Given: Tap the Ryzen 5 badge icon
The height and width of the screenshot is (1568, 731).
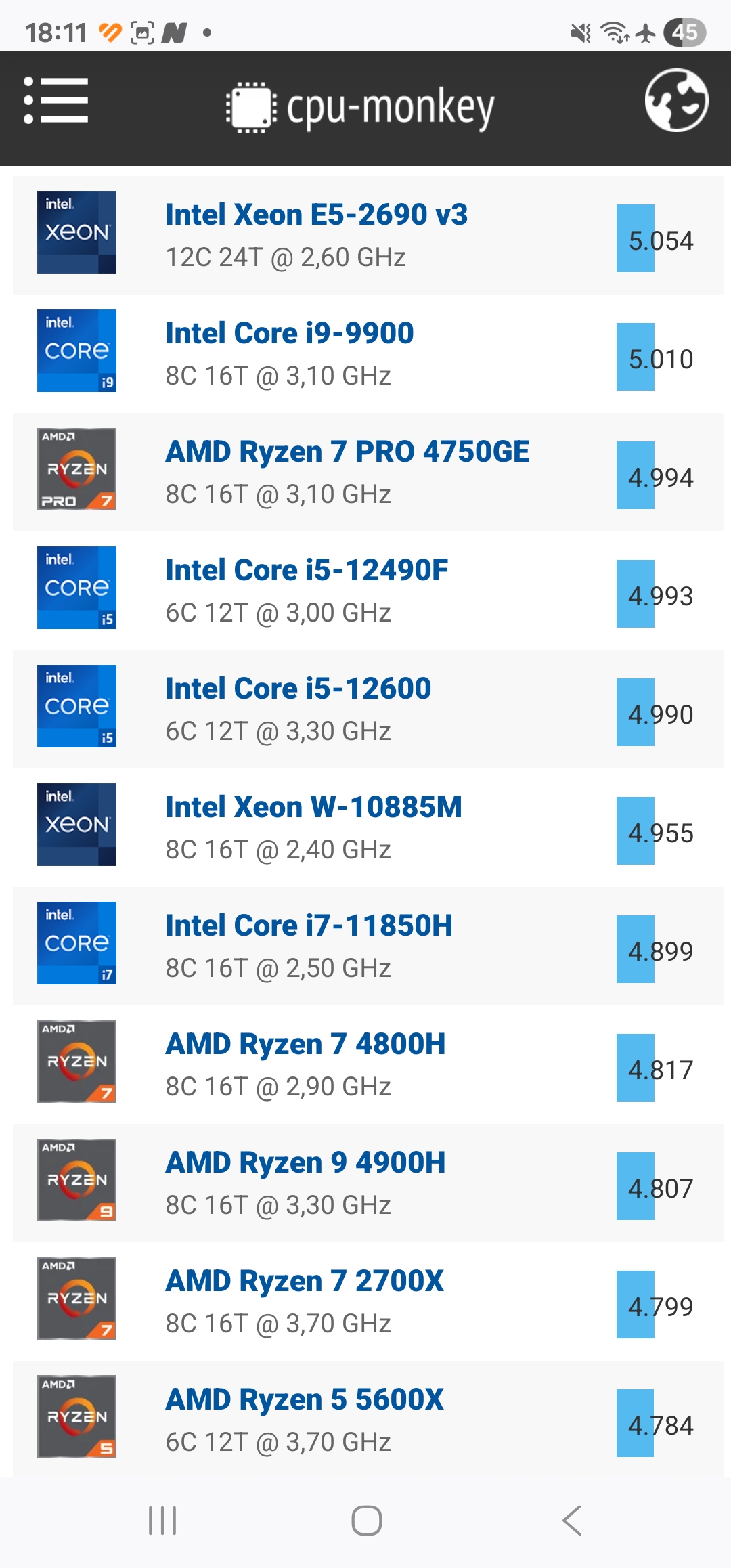Looking at the screenshot, I should click(76, 1416).
